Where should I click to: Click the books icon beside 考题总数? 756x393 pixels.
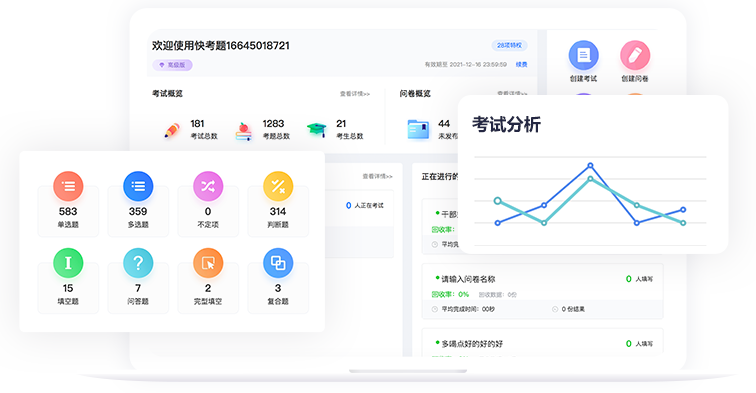(x=243, y=131)
